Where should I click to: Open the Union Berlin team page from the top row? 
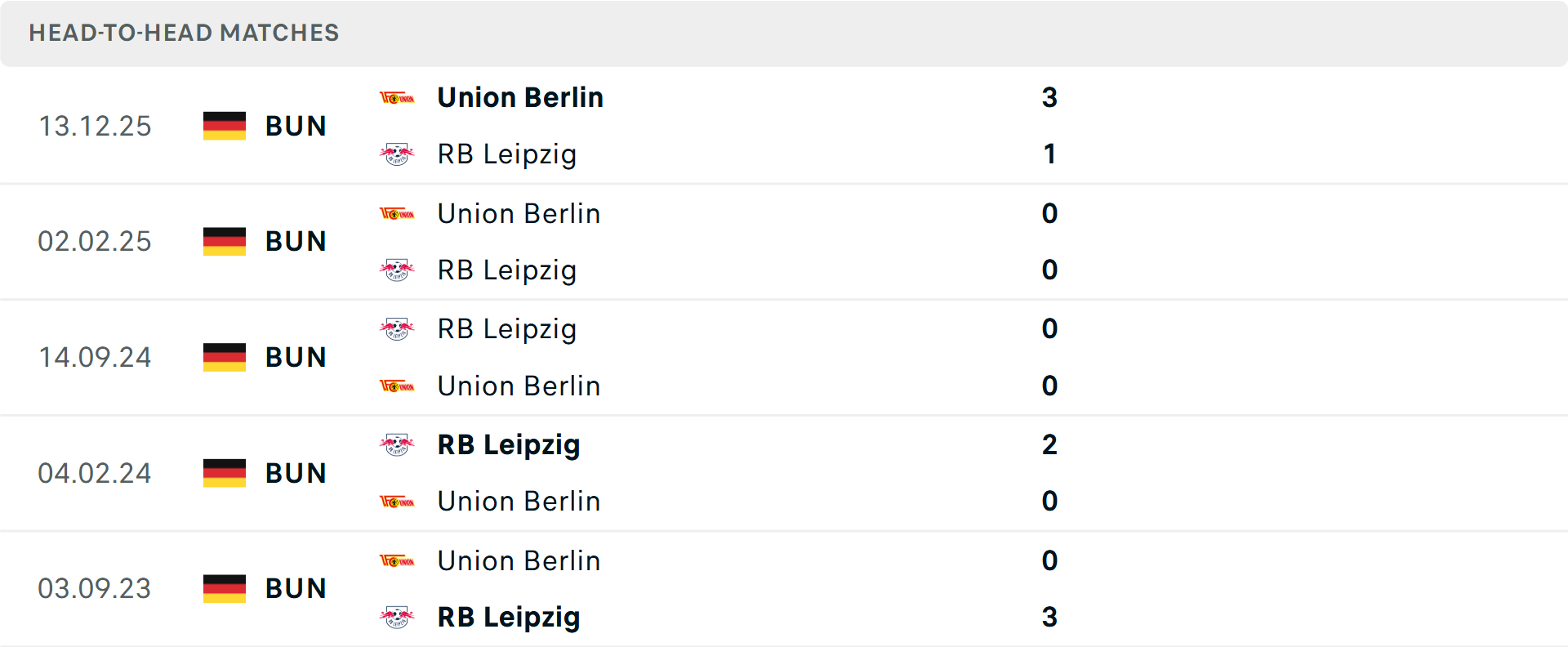click(520, 97)
